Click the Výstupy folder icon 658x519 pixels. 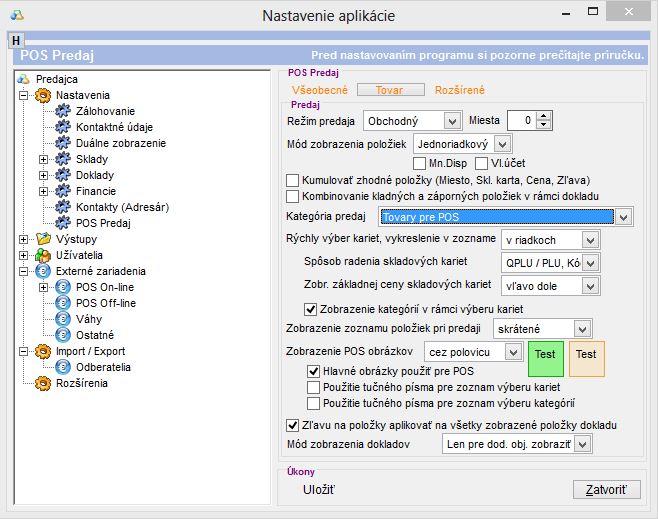pyautogui.click(x=43, y=239)
